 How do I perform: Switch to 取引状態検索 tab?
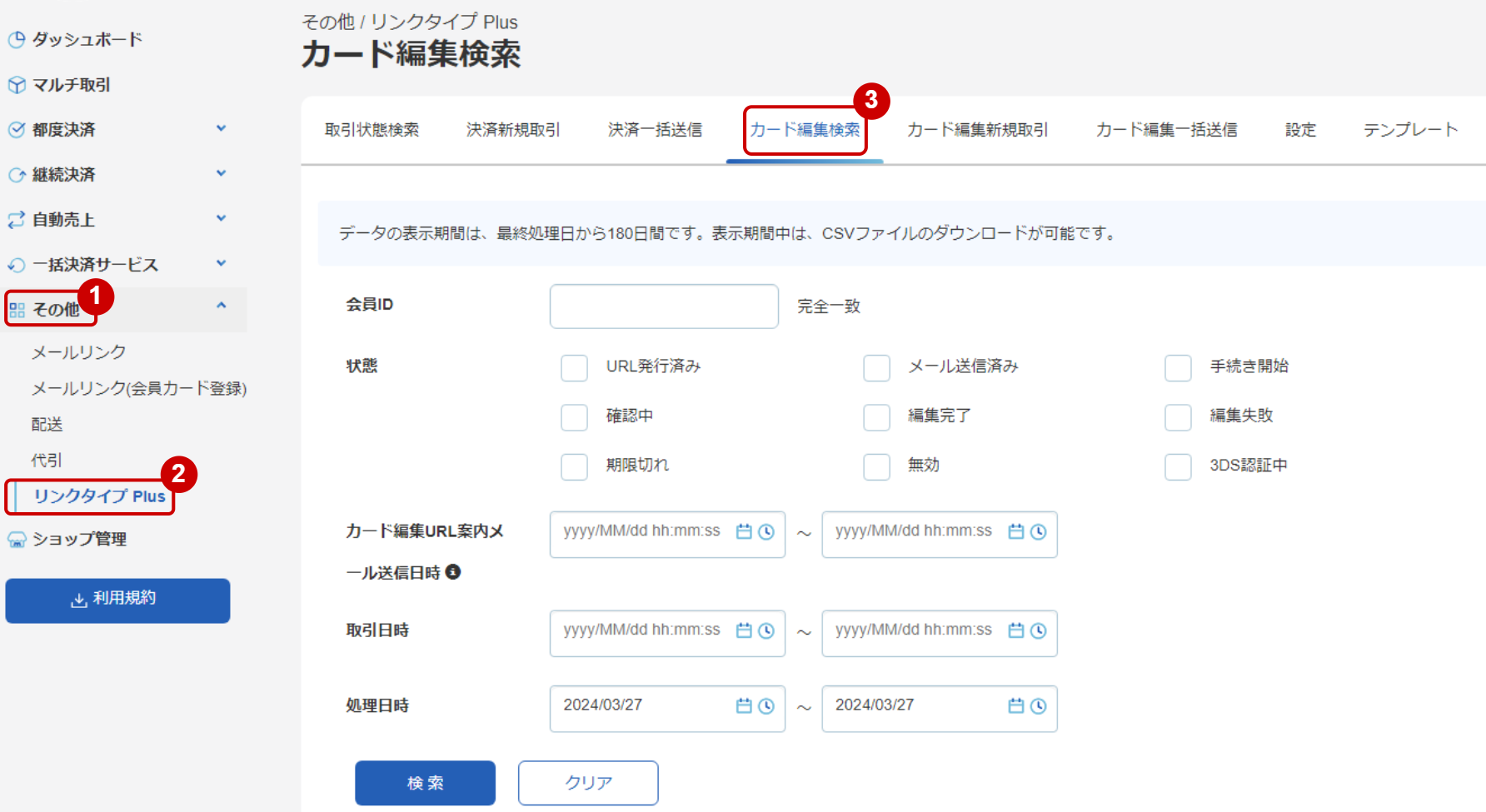371,130
